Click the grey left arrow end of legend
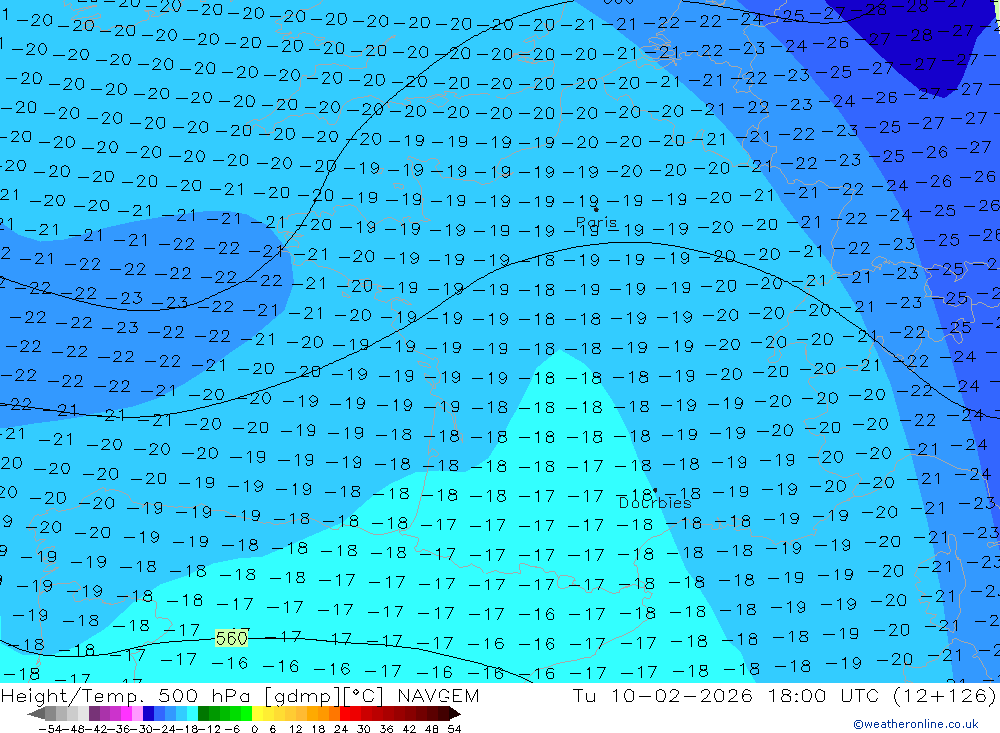This screenshot has height=733, width=1000. 36,713
